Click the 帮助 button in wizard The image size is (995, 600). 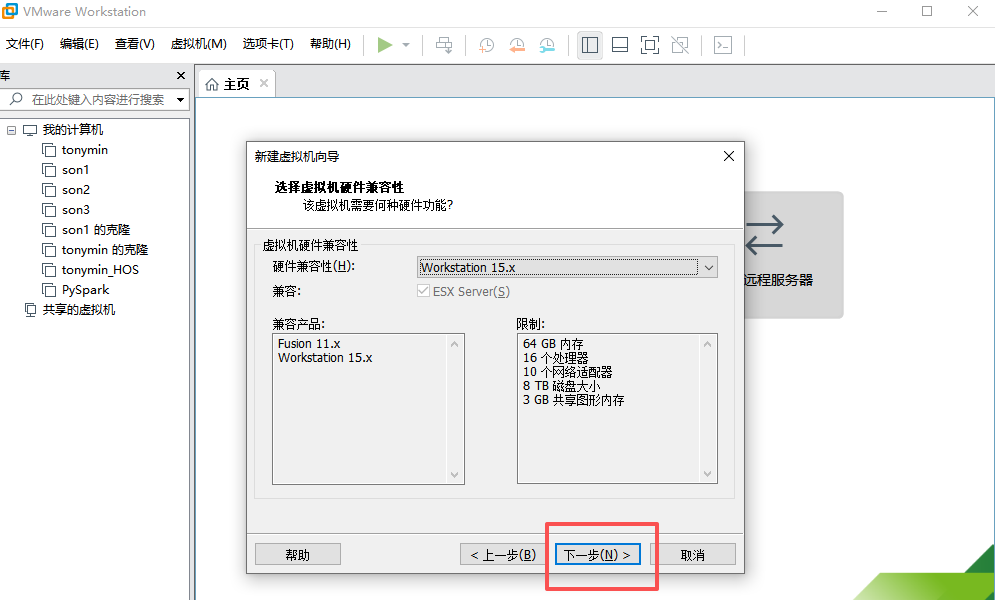click(298, 554)
